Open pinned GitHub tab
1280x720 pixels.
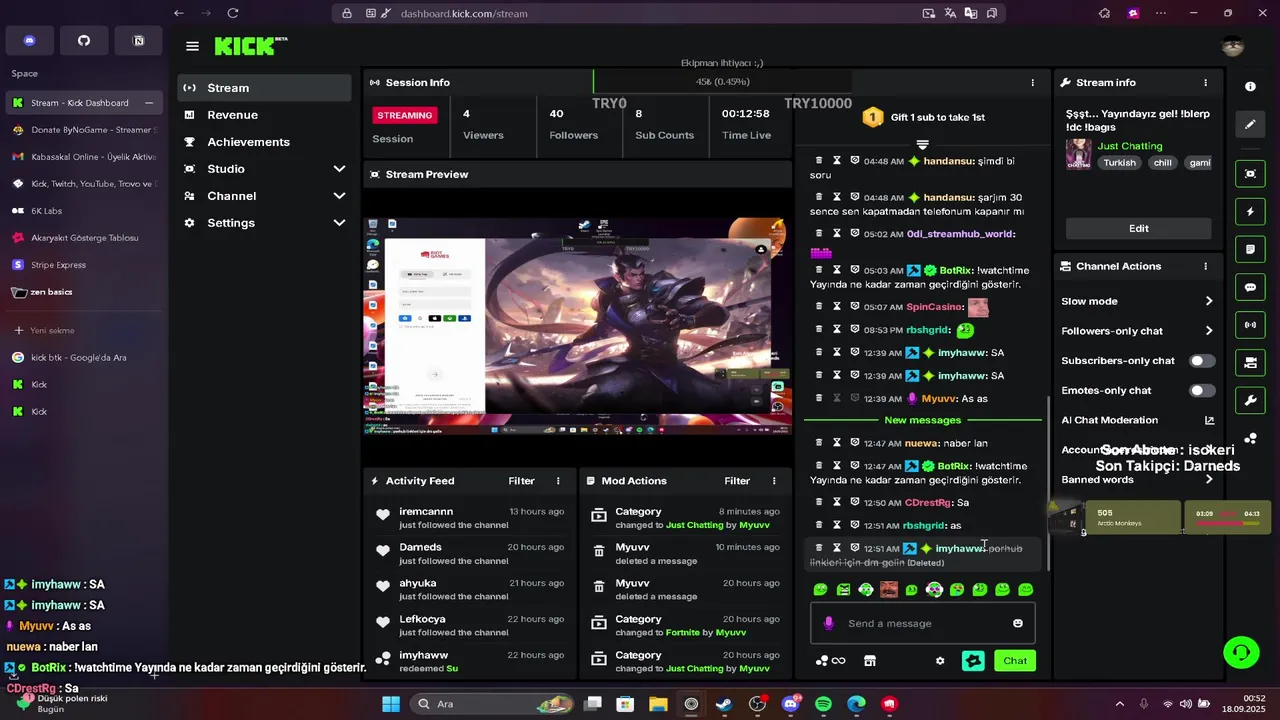point(84,40)
